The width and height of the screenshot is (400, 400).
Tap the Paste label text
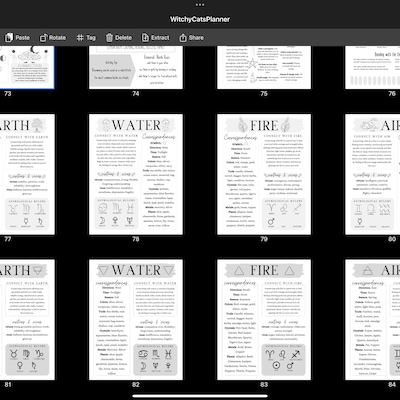click(x=22, y=38)
